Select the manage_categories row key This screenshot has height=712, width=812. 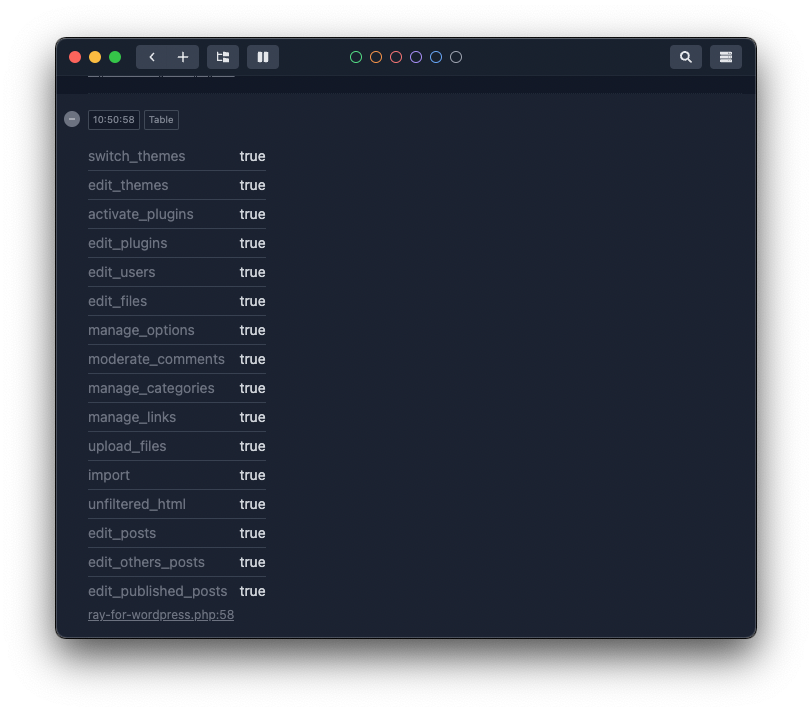[x=151, y=388]
